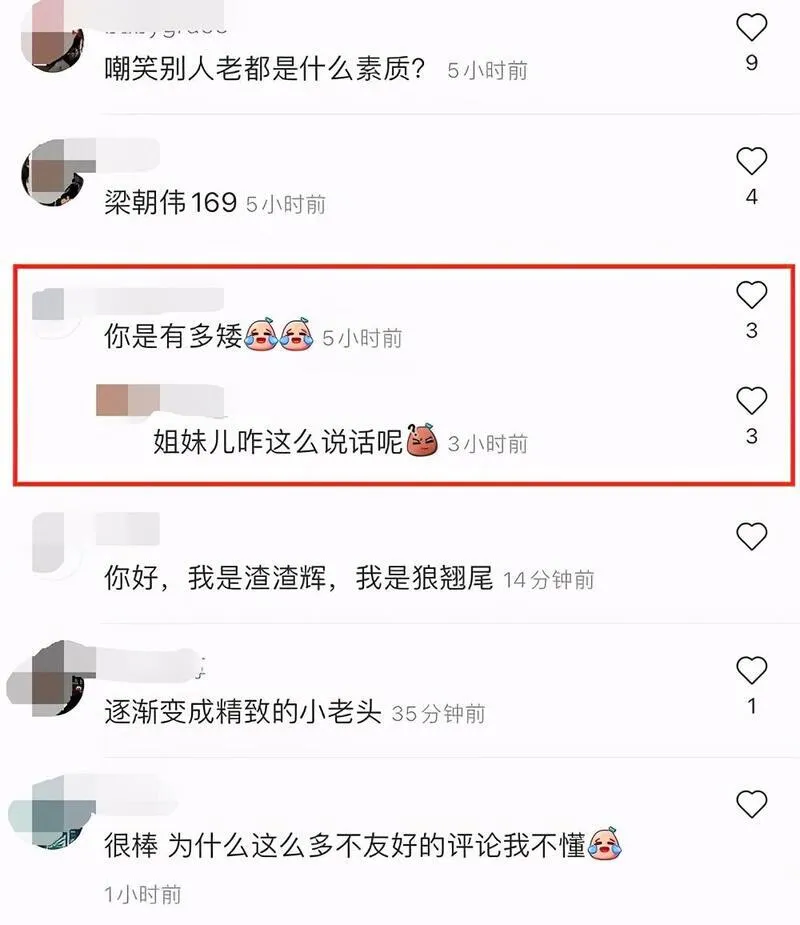
Task: Like the 很棒 为什么这么多不友好 comment
Action: (751, 803)
